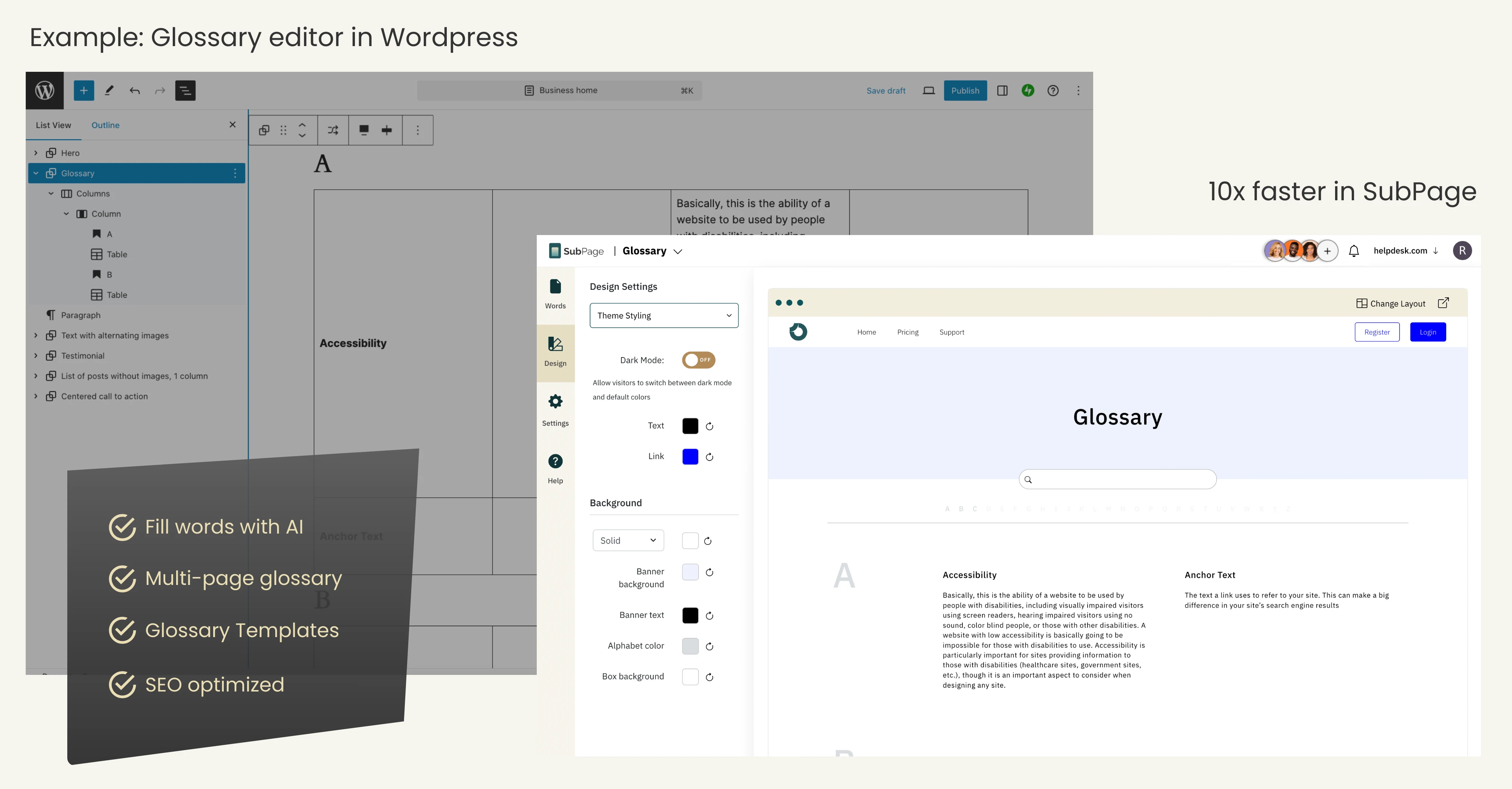This screenshot has height=789, width=1512.
Task: Click the block alignment icon
Action: 364,130
